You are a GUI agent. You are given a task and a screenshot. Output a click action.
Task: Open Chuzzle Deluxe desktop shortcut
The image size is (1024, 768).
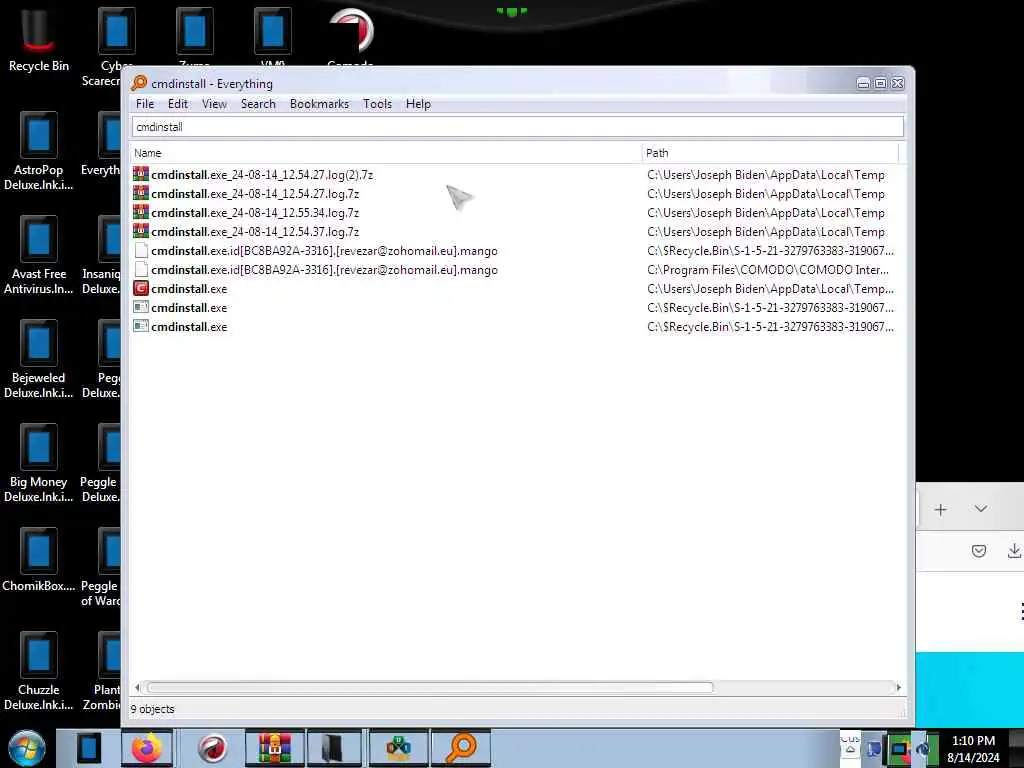(x=38, y=671)
